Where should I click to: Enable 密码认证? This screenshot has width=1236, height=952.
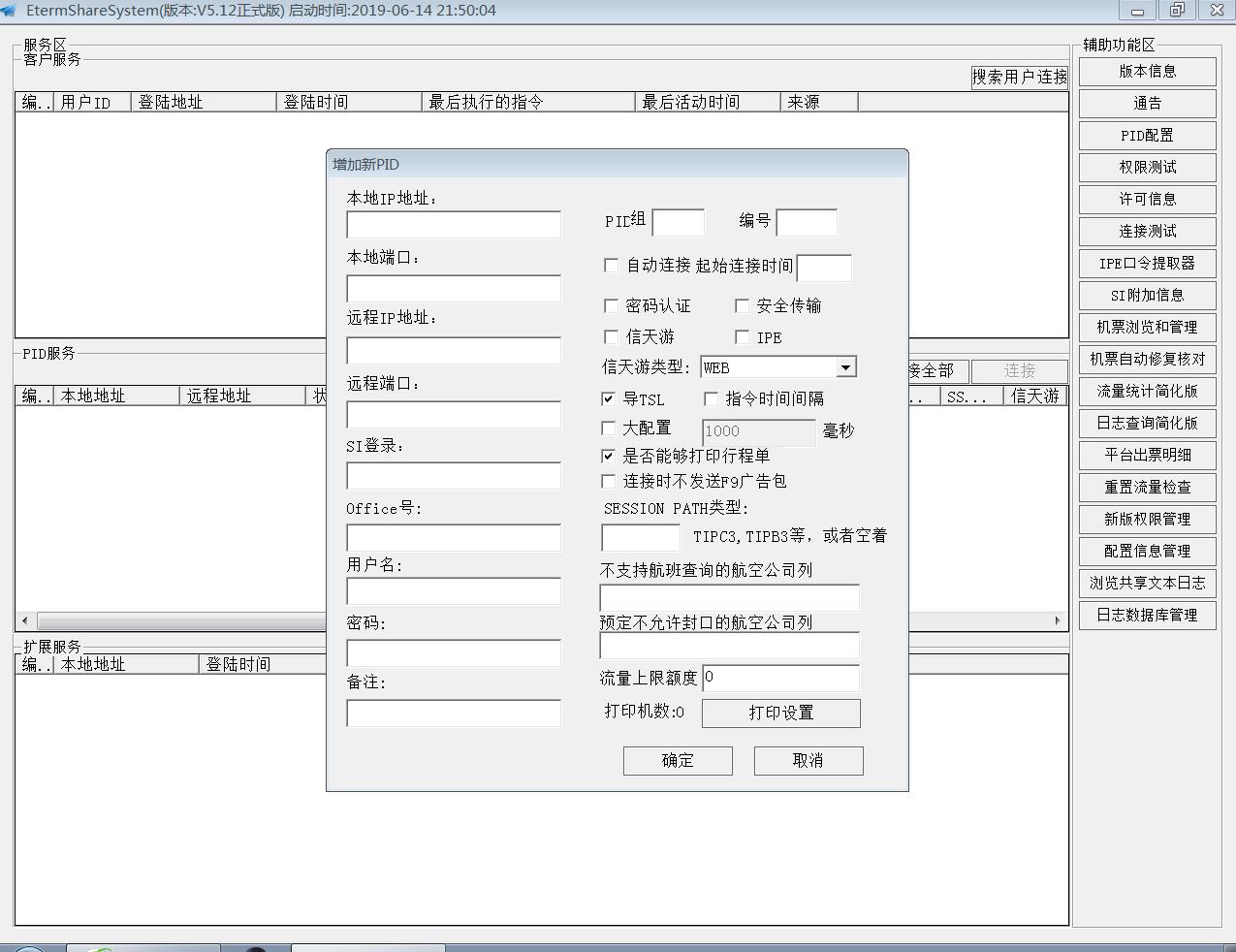pos(612,305)
